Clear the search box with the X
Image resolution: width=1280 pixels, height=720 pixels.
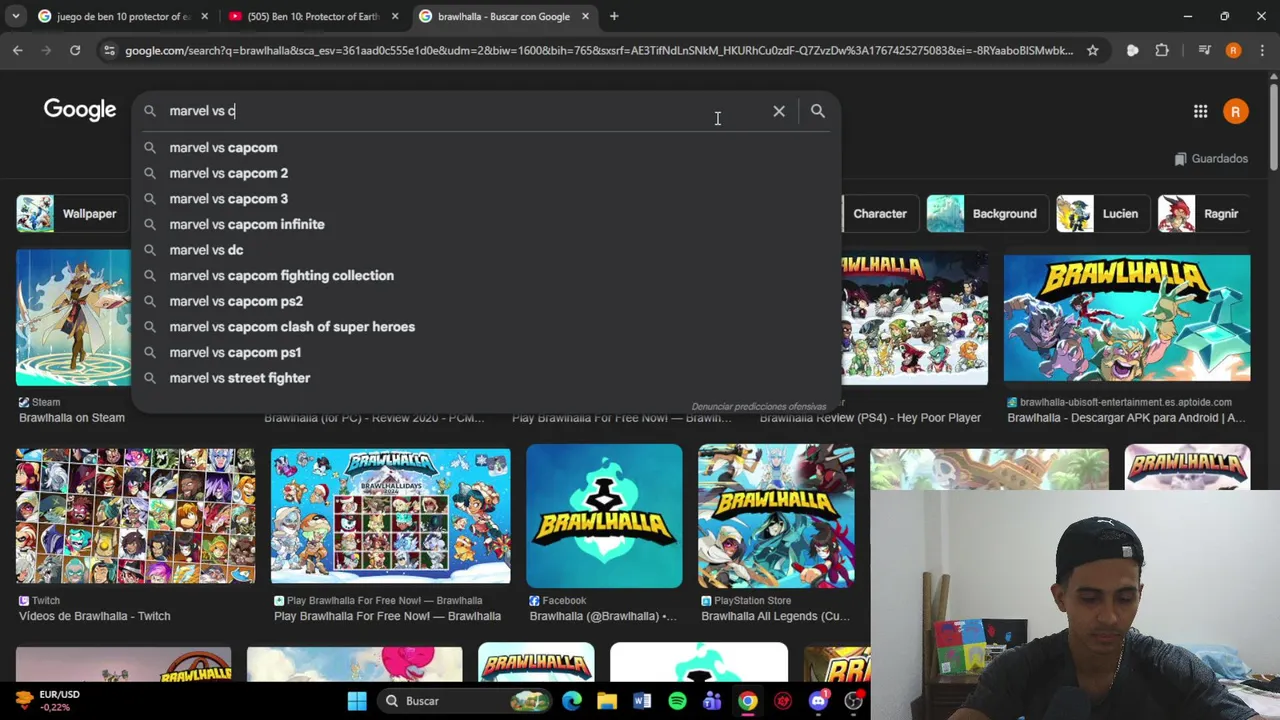click(779, 111)
